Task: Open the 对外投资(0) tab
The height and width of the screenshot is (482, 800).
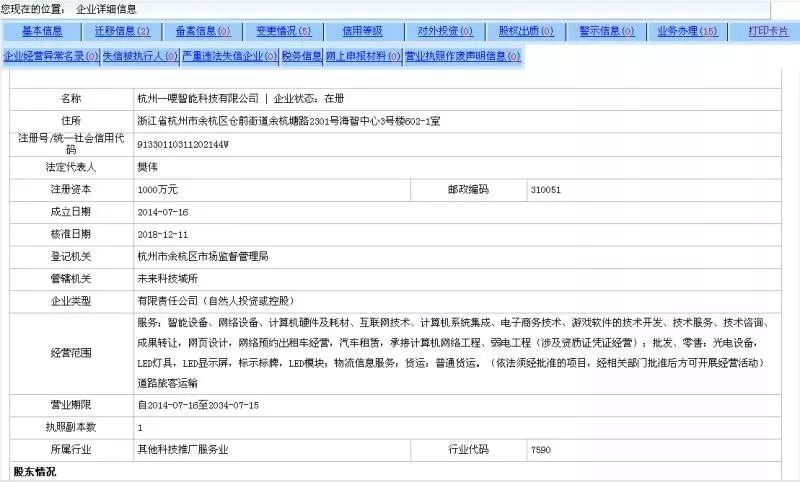Action: pyautogui.click(x=445, y=31)
